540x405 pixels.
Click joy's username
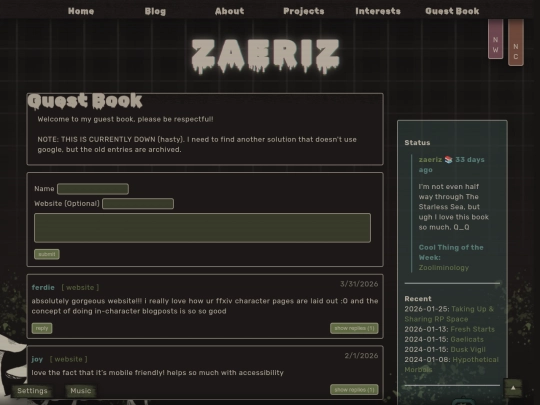37,359
